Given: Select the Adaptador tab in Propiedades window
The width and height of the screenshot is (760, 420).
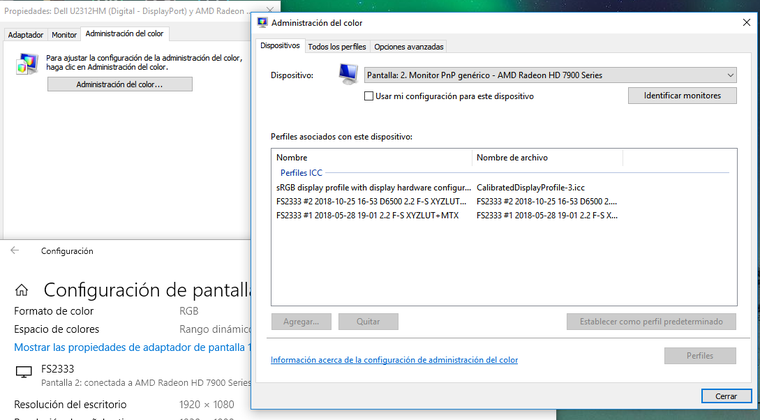Looking at the screenshot, I should coord(25,35).
